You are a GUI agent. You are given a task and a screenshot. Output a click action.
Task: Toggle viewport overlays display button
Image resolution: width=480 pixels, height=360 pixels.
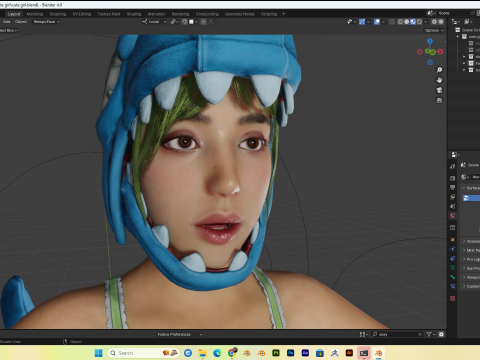tap(377, 22)
